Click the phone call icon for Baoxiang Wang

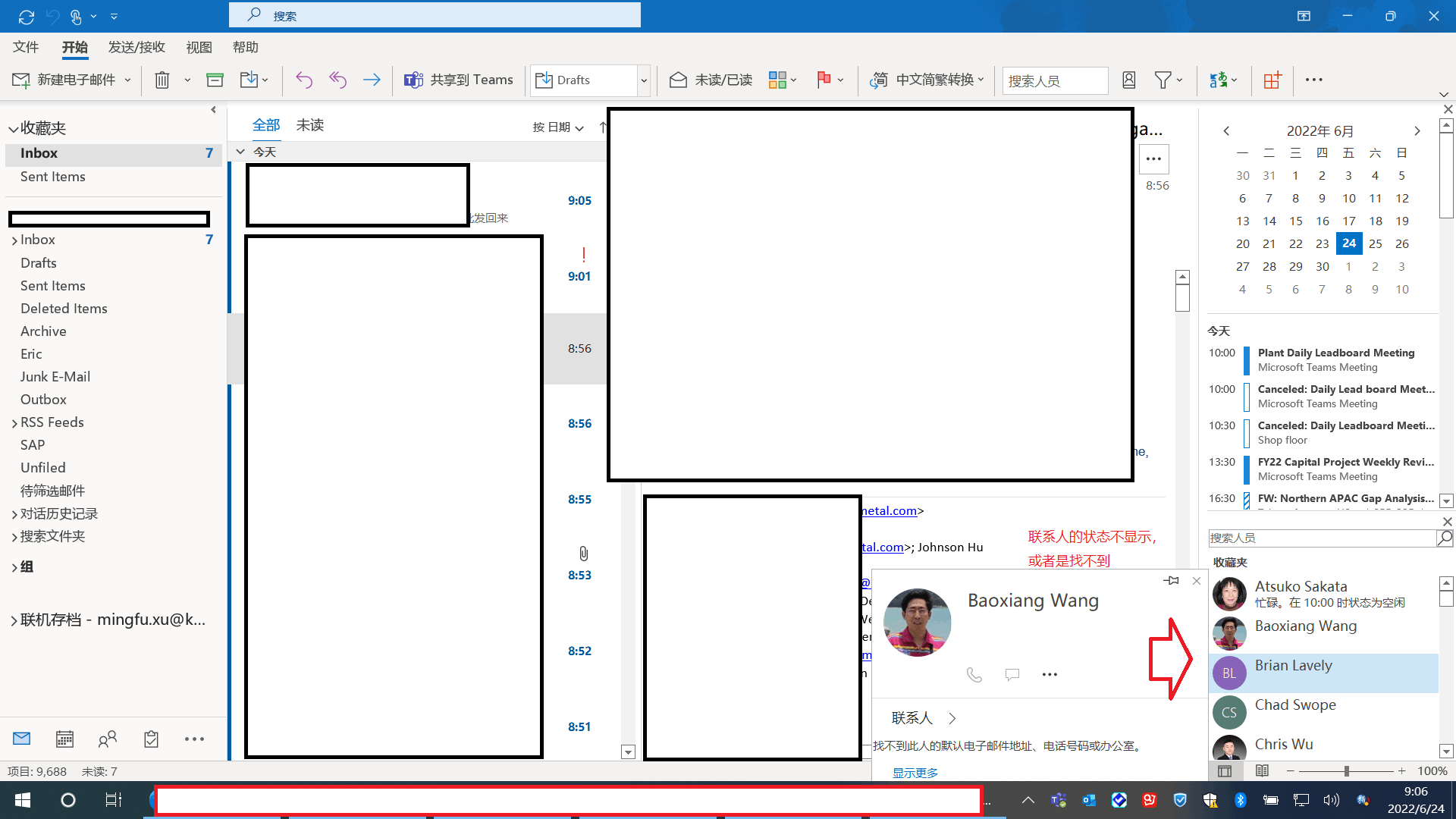974,674
